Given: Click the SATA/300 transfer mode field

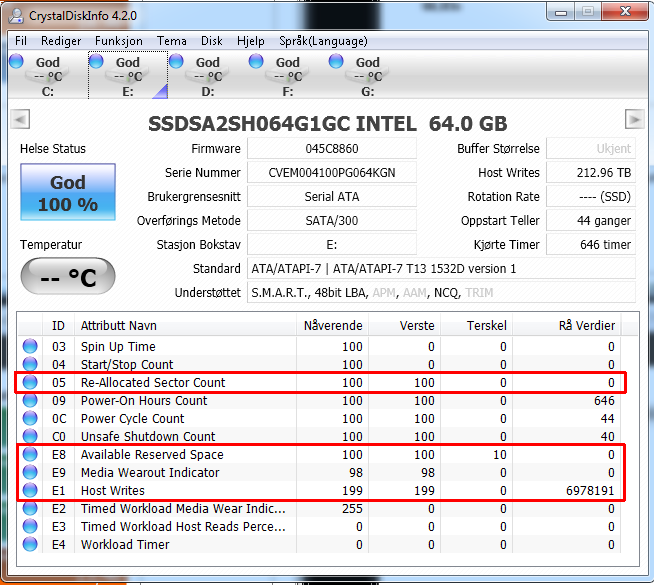Looking at the screenshot, I should tap(332, 221).
